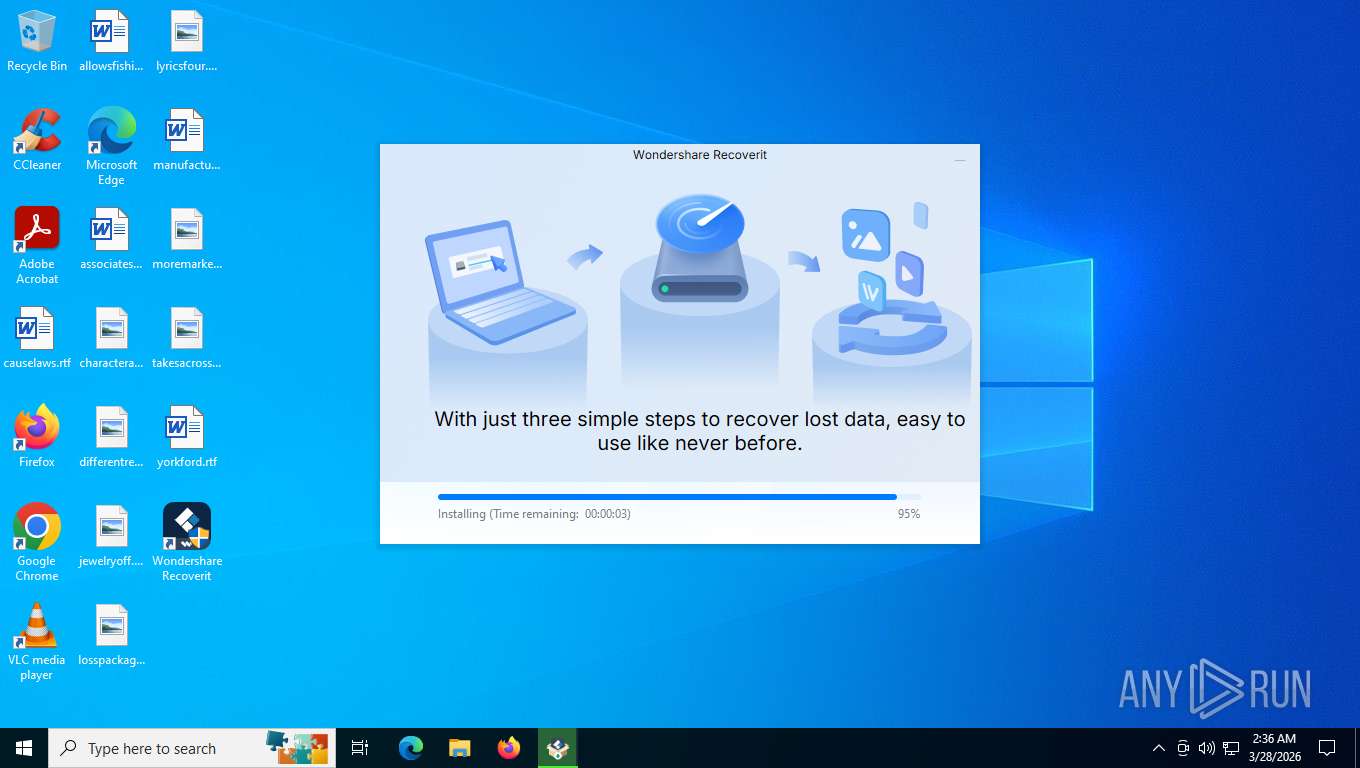This screenshot has width=1360, height=768.
Task: Select the differentre... image file icon
Action: coord(111,437)
